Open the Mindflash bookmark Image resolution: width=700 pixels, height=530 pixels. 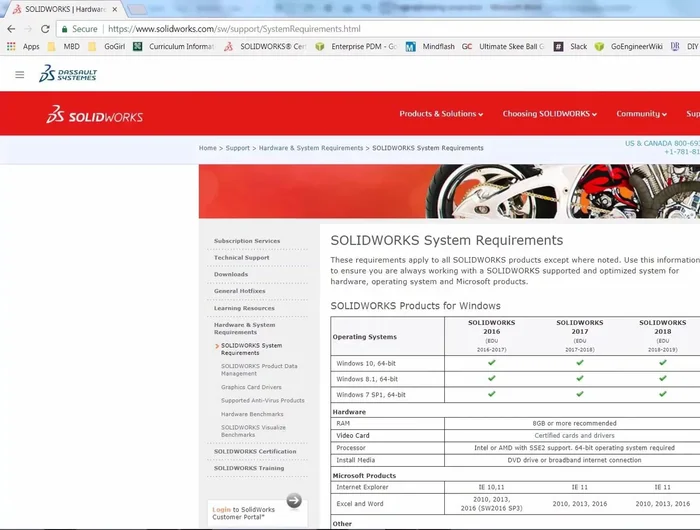click(x=430, y=46)
